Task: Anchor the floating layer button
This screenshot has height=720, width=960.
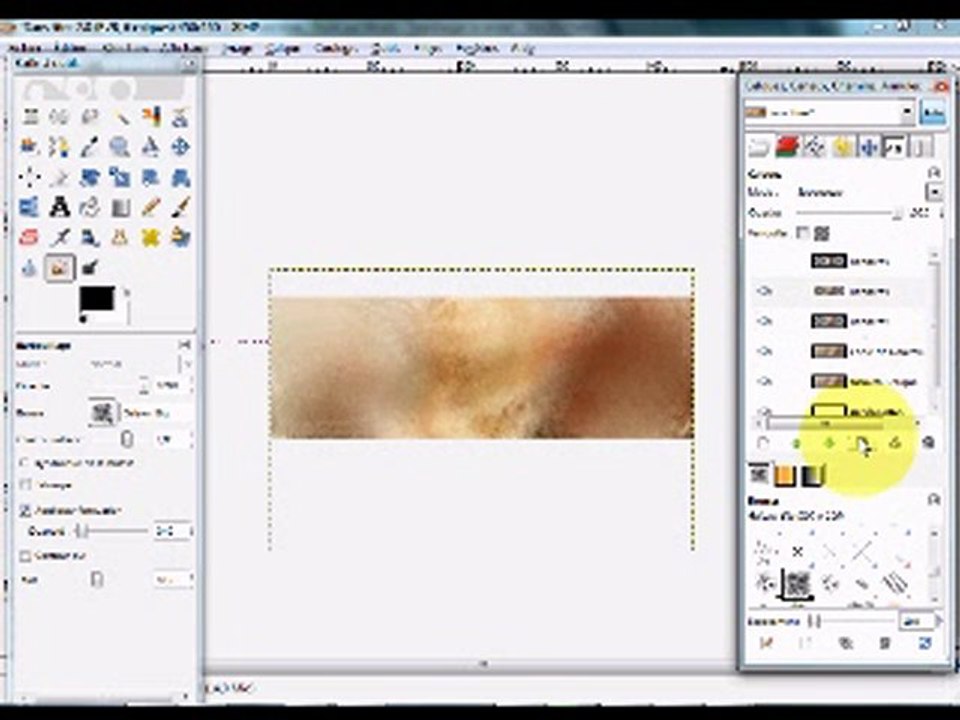Action: pyautogui.click(x=896, y=442)
